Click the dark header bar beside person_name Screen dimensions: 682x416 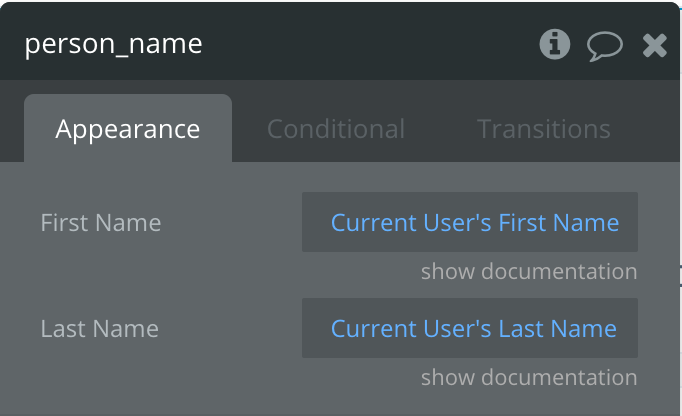pyautogui.click(x=370, y=44)
